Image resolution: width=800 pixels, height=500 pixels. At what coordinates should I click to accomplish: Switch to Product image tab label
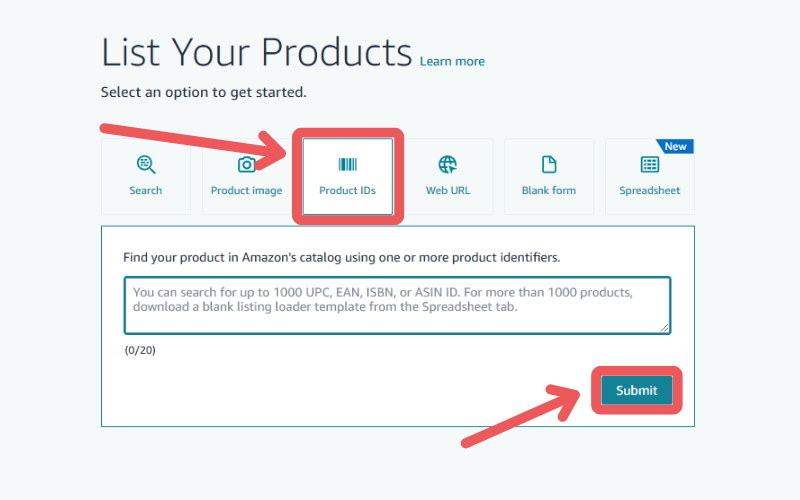click(x=246, y=191)
